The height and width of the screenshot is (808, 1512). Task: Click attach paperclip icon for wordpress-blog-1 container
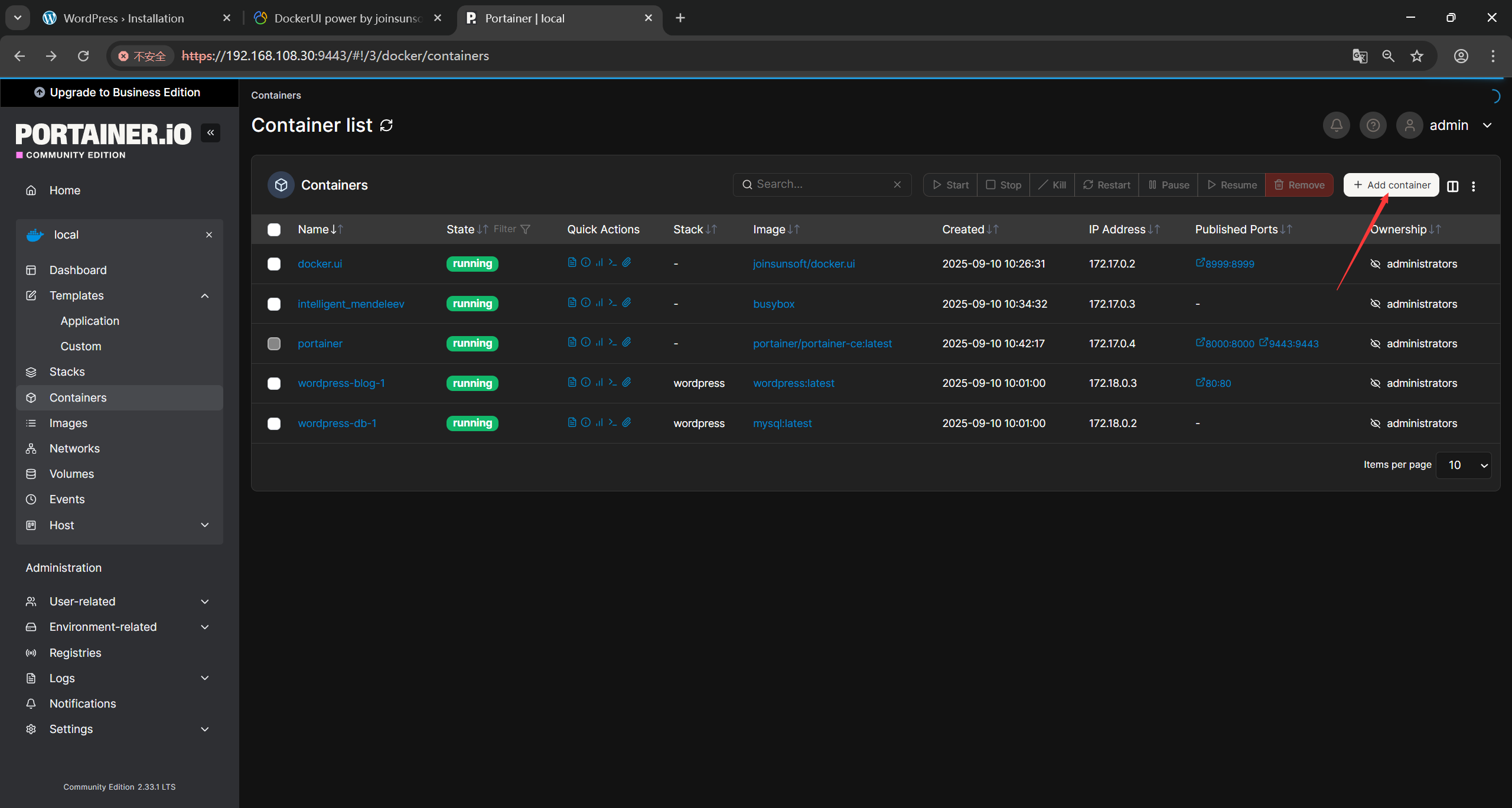pyautogui.click(x=627, y=382)
